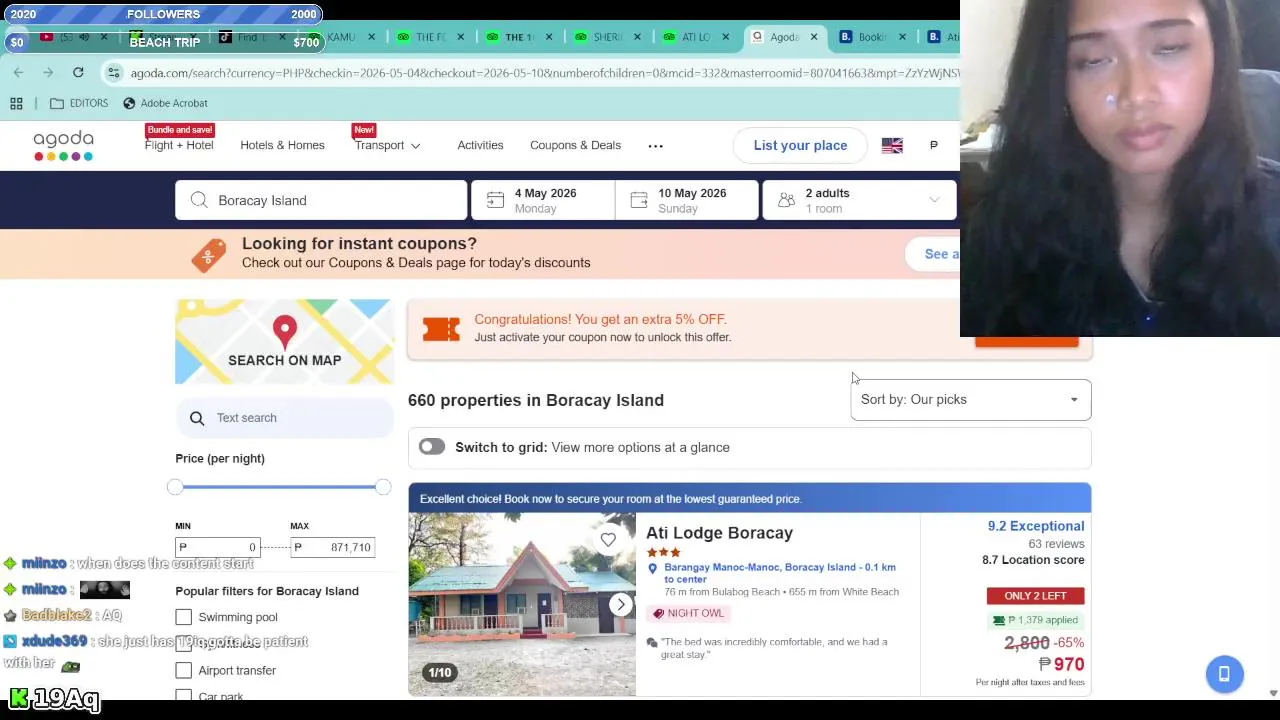Viewport: 1280px width, 720px height.
Task: Open Search on Map
Action: tap(284, 341)
